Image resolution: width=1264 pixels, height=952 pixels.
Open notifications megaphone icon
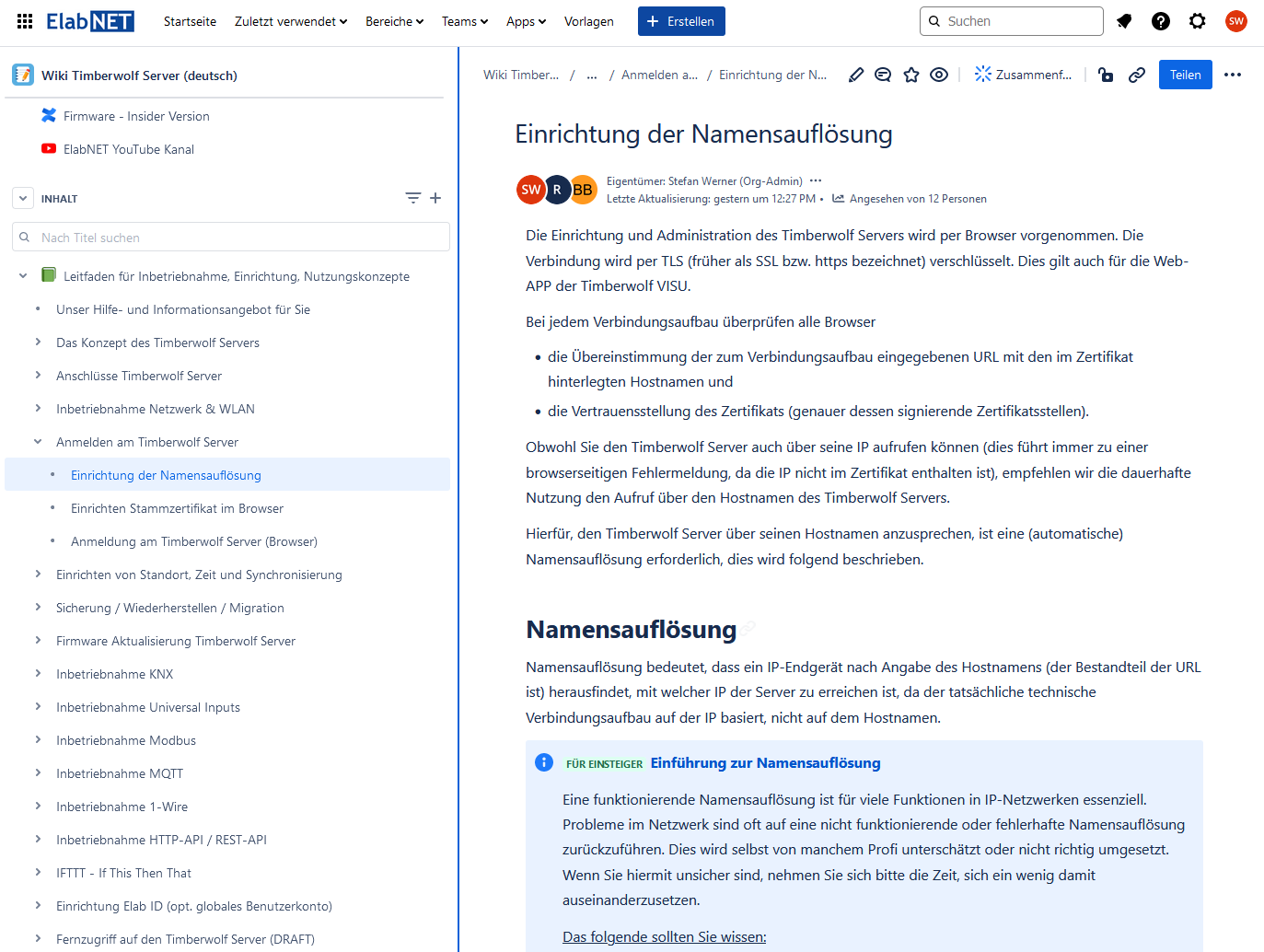point(1124,21)
